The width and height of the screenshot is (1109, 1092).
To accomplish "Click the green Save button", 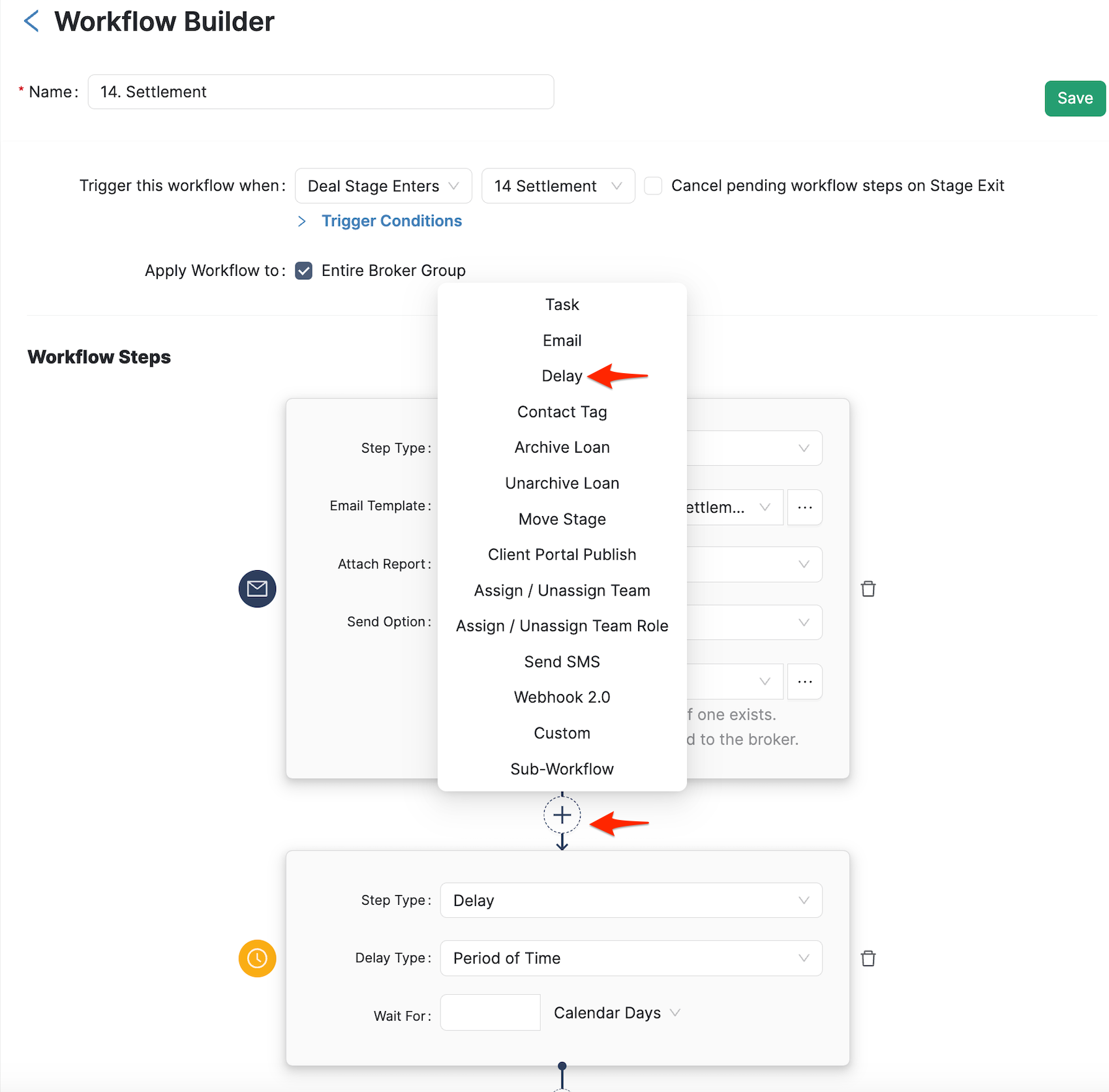I will point(1074,99).
